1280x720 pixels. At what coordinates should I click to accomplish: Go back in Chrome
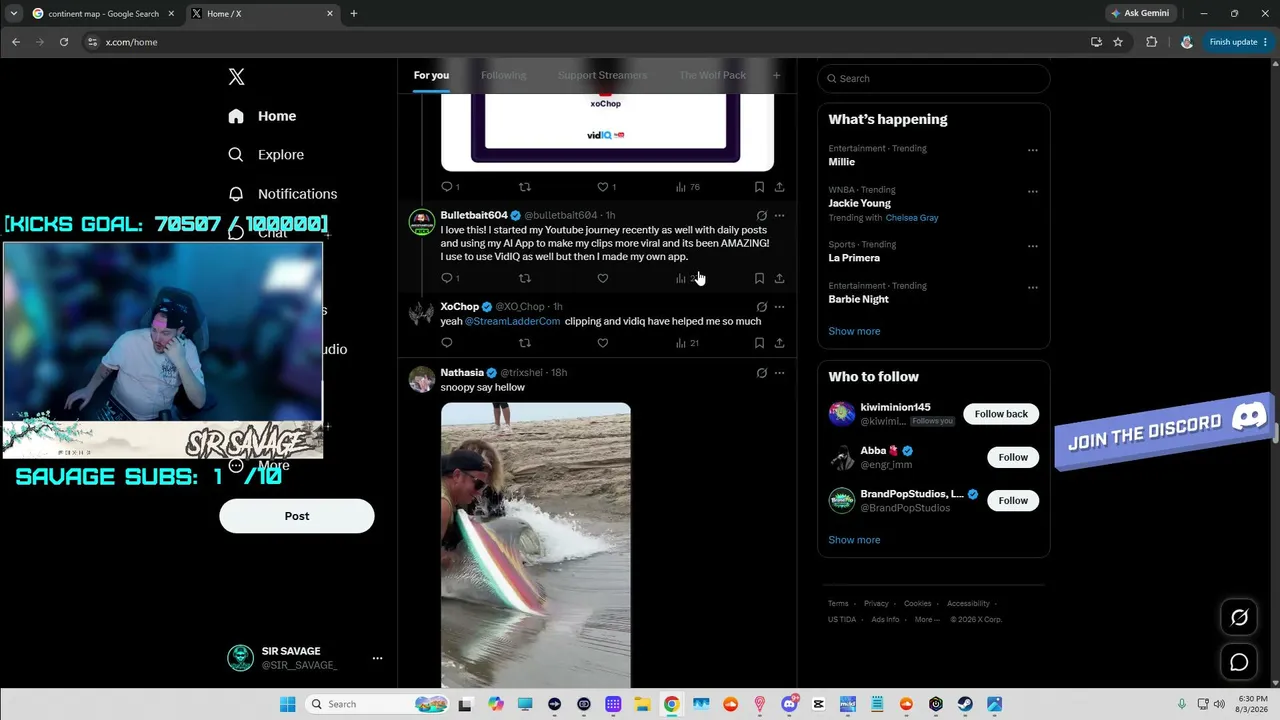pos(16,42)
